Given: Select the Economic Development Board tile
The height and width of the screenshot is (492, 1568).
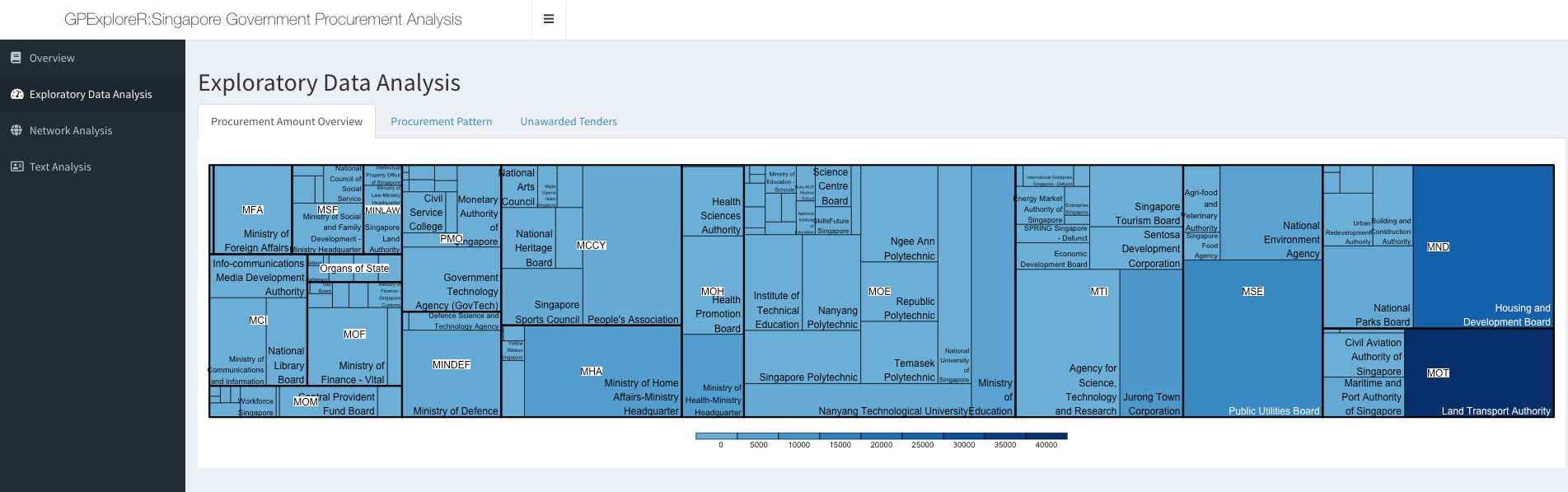Looking at the screenshot, I should (1053, 257).
